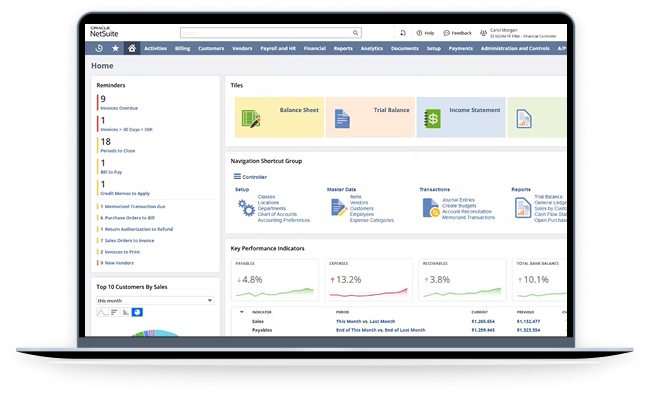Open the Shortcuts star icon
The width and height of the screenshot is (649, 393).
tap(115, 48)
